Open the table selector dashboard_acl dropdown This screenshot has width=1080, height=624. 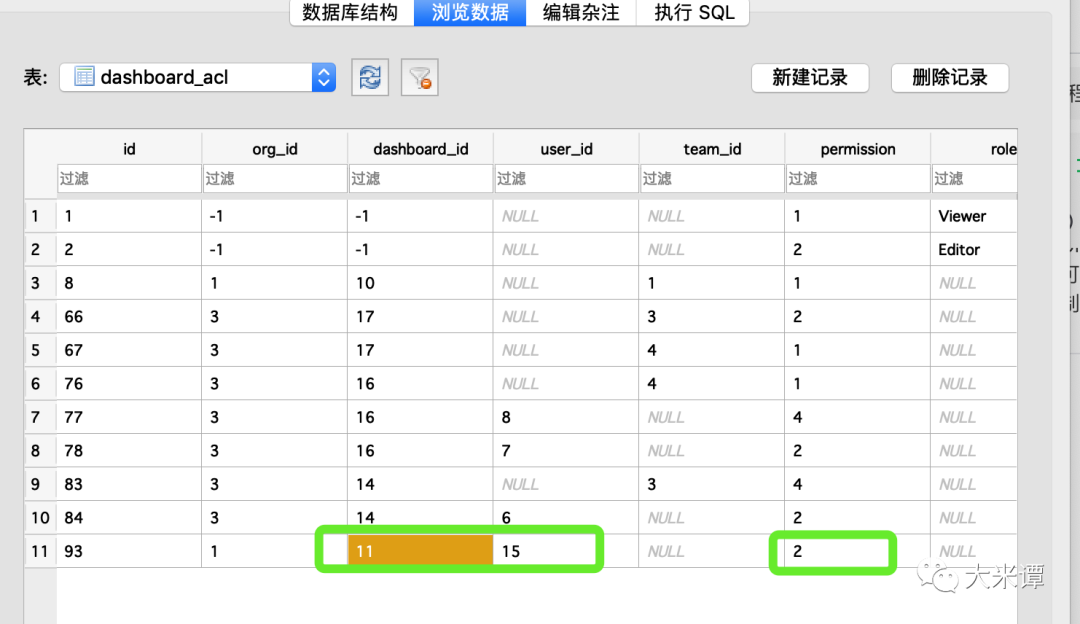[x=198, y=77]
